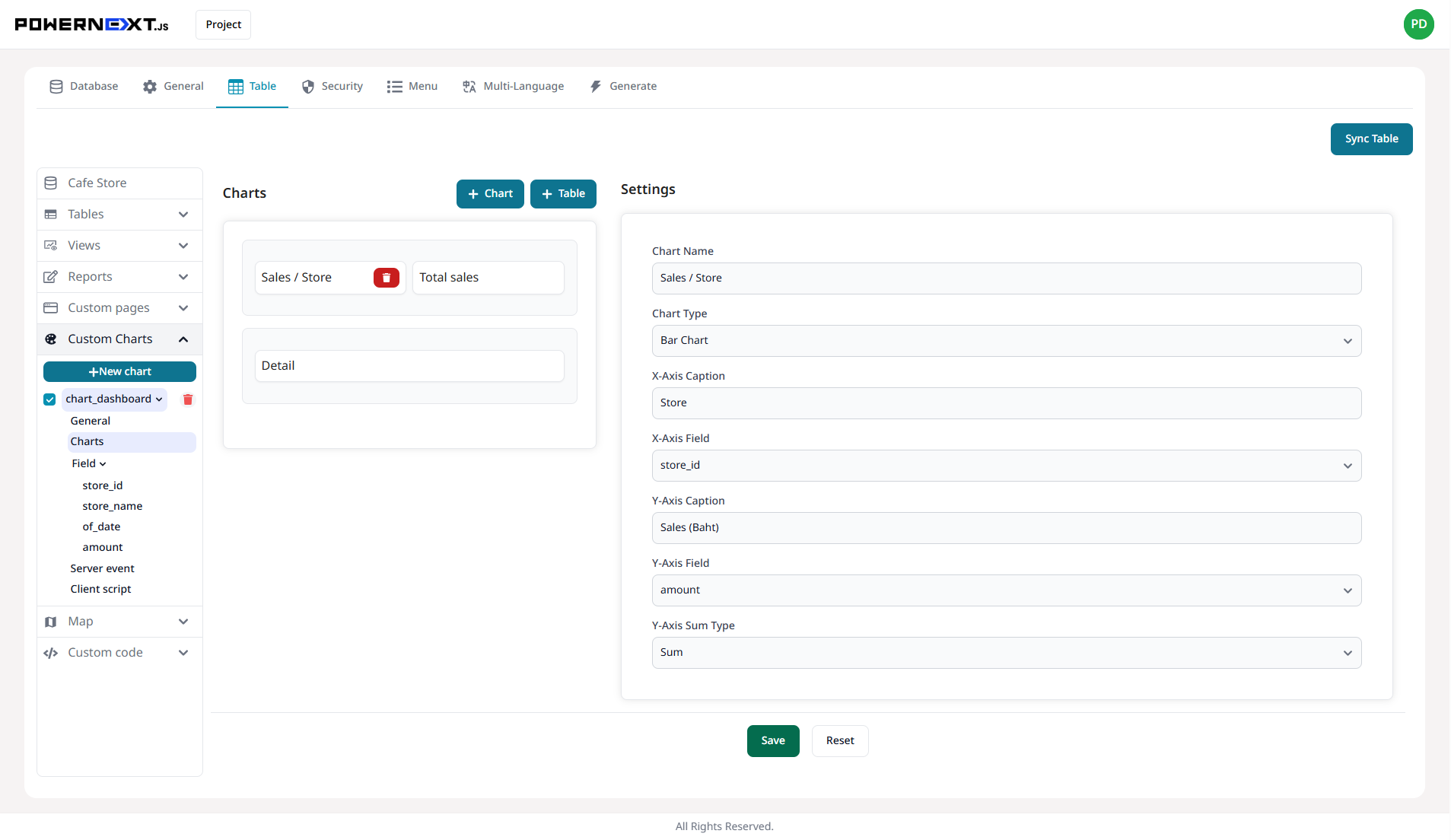Select Charts in the sidebar tree
Viewport: 1451px width, 840px height.
tap(132, 442)
